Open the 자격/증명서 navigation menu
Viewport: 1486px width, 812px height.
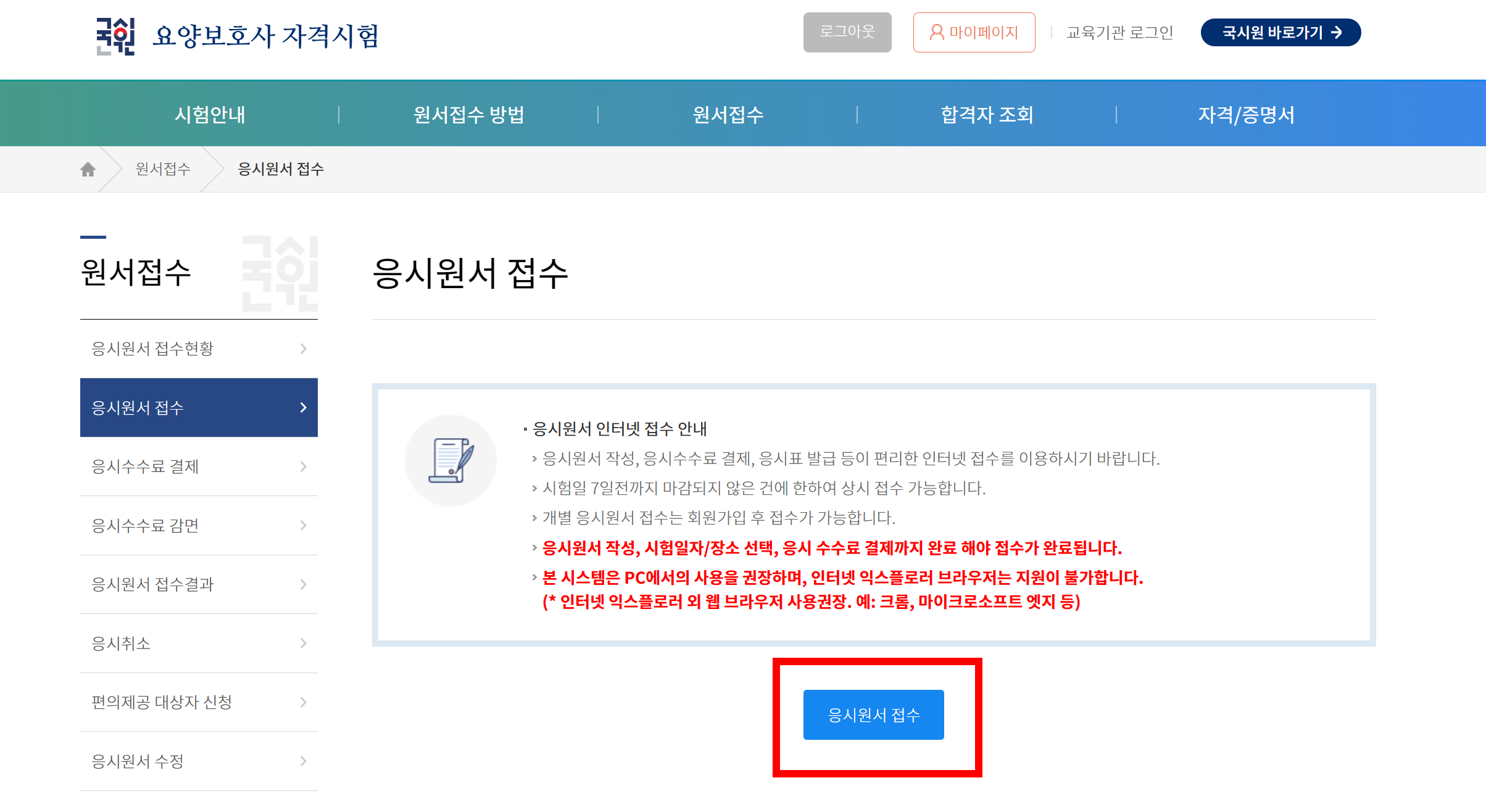click(1246, 114)
